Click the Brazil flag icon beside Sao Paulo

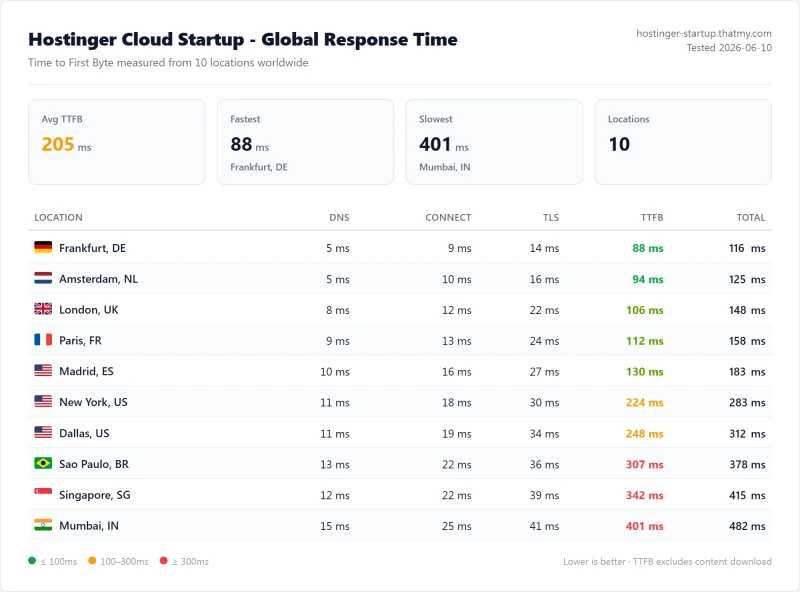(x=43, y=463)
